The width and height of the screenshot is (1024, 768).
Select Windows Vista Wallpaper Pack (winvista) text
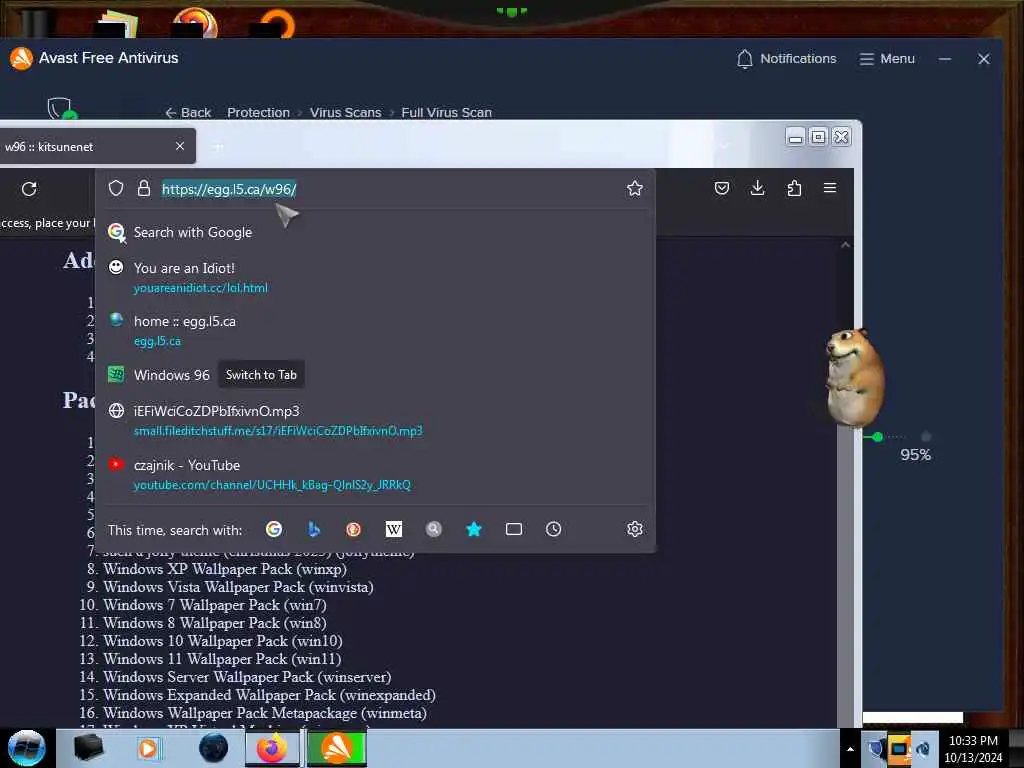click(238, 587)
